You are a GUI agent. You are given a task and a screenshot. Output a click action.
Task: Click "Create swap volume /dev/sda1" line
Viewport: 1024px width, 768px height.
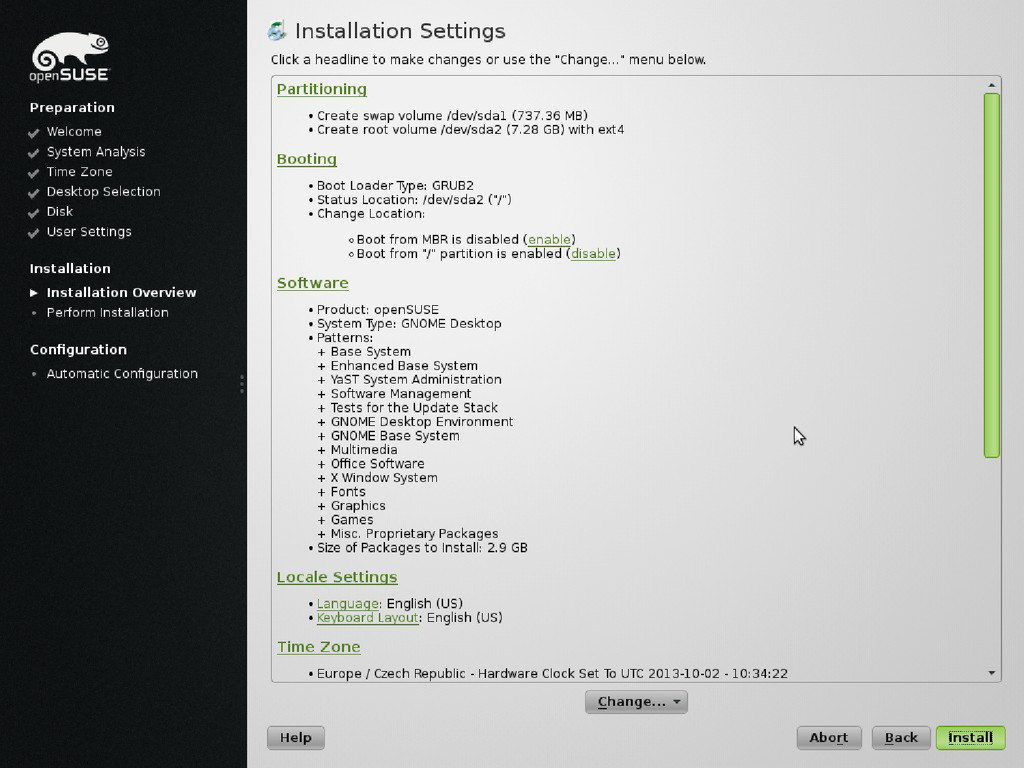pyautogui.click(x=452, y=116)
